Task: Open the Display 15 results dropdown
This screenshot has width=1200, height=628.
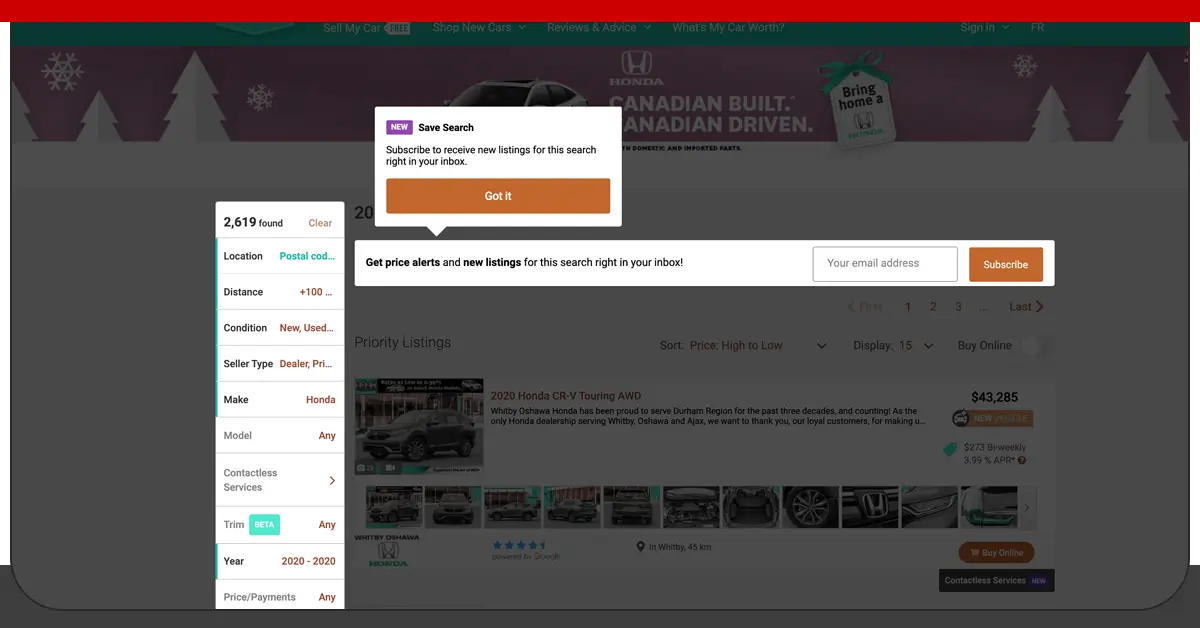Action: (893, 346)
